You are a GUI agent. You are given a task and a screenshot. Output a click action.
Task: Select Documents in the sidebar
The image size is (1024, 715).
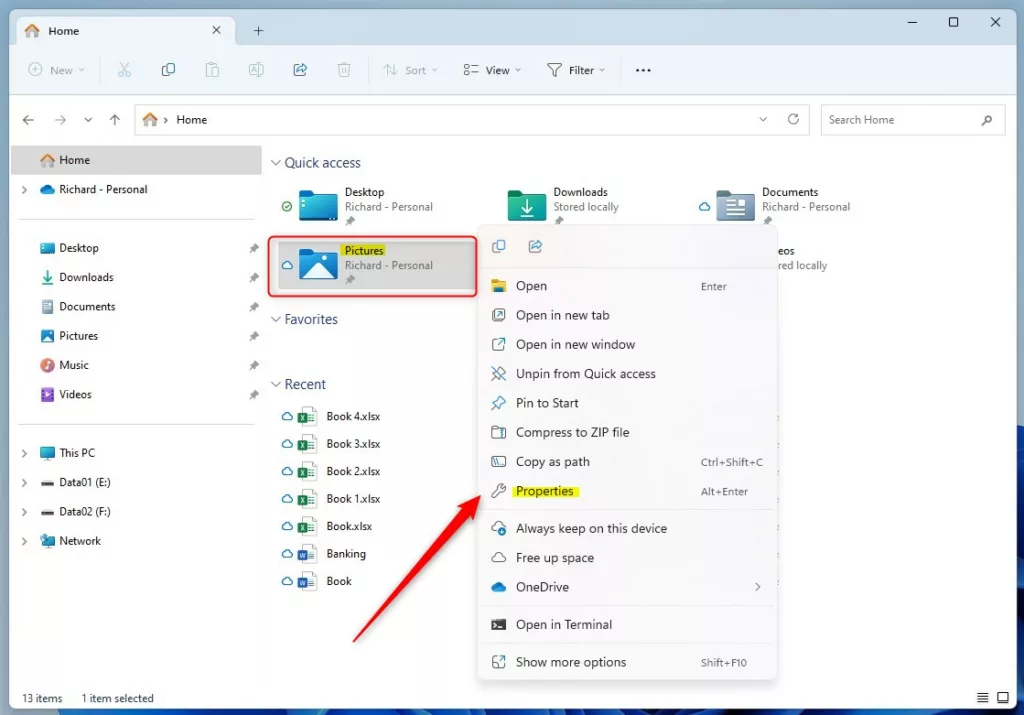tap(136, 307)
